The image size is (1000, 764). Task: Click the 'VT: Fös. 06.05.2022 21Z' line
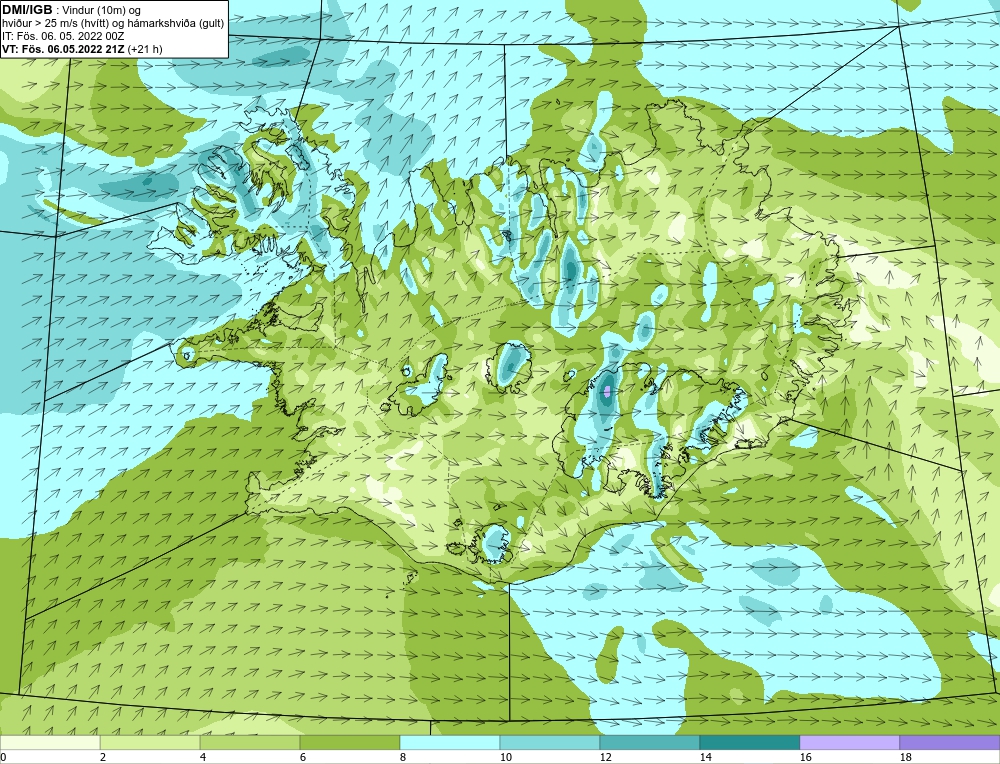click(64, 48)
